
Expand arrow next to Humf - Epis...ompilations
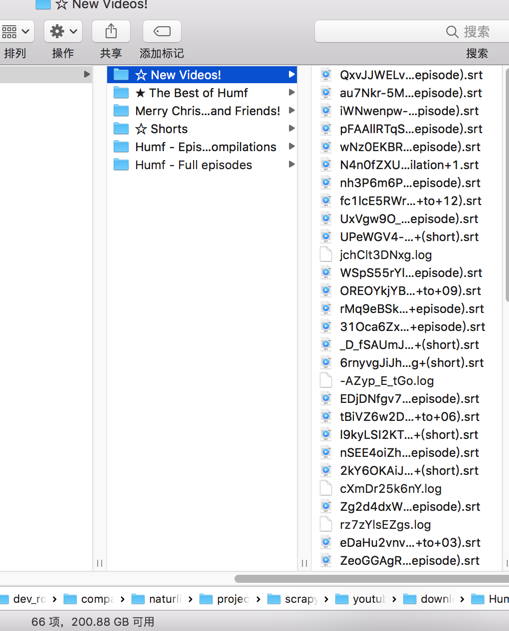click(292, 146)
